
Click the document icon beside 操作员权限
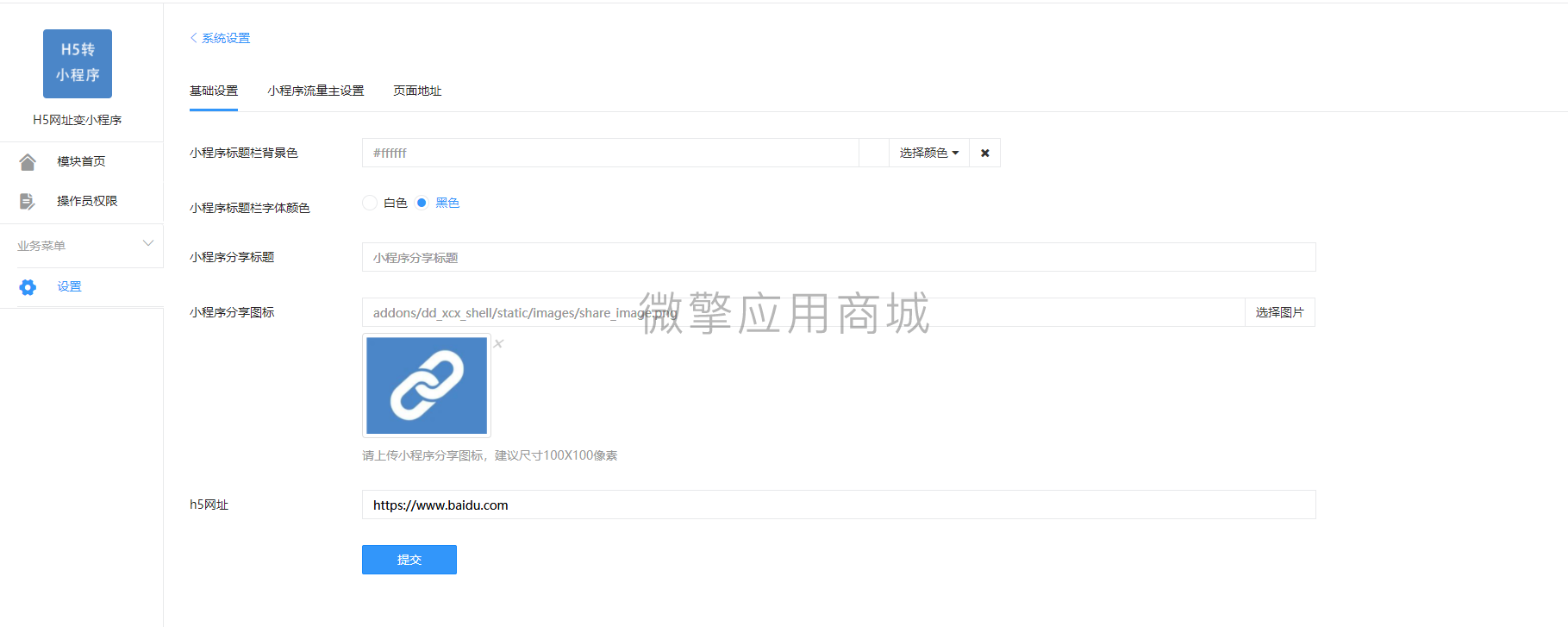(28, 201)
